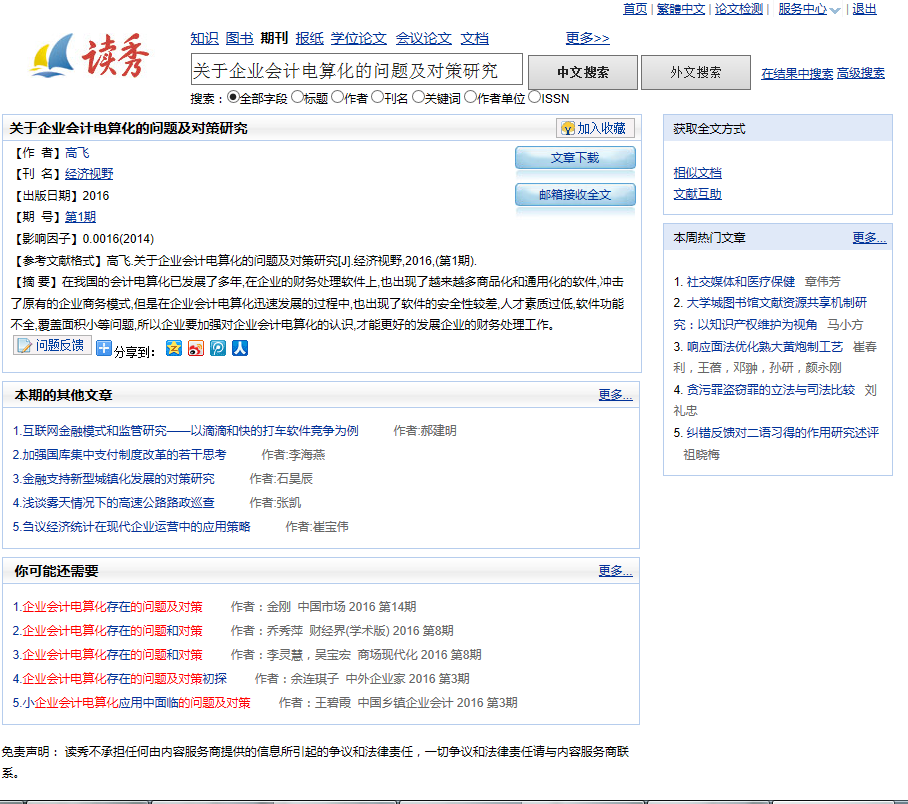This screenshot has height=804, width=908.
Task: Click the 读秀 sailboat logo
Action: tap(90, 58)
